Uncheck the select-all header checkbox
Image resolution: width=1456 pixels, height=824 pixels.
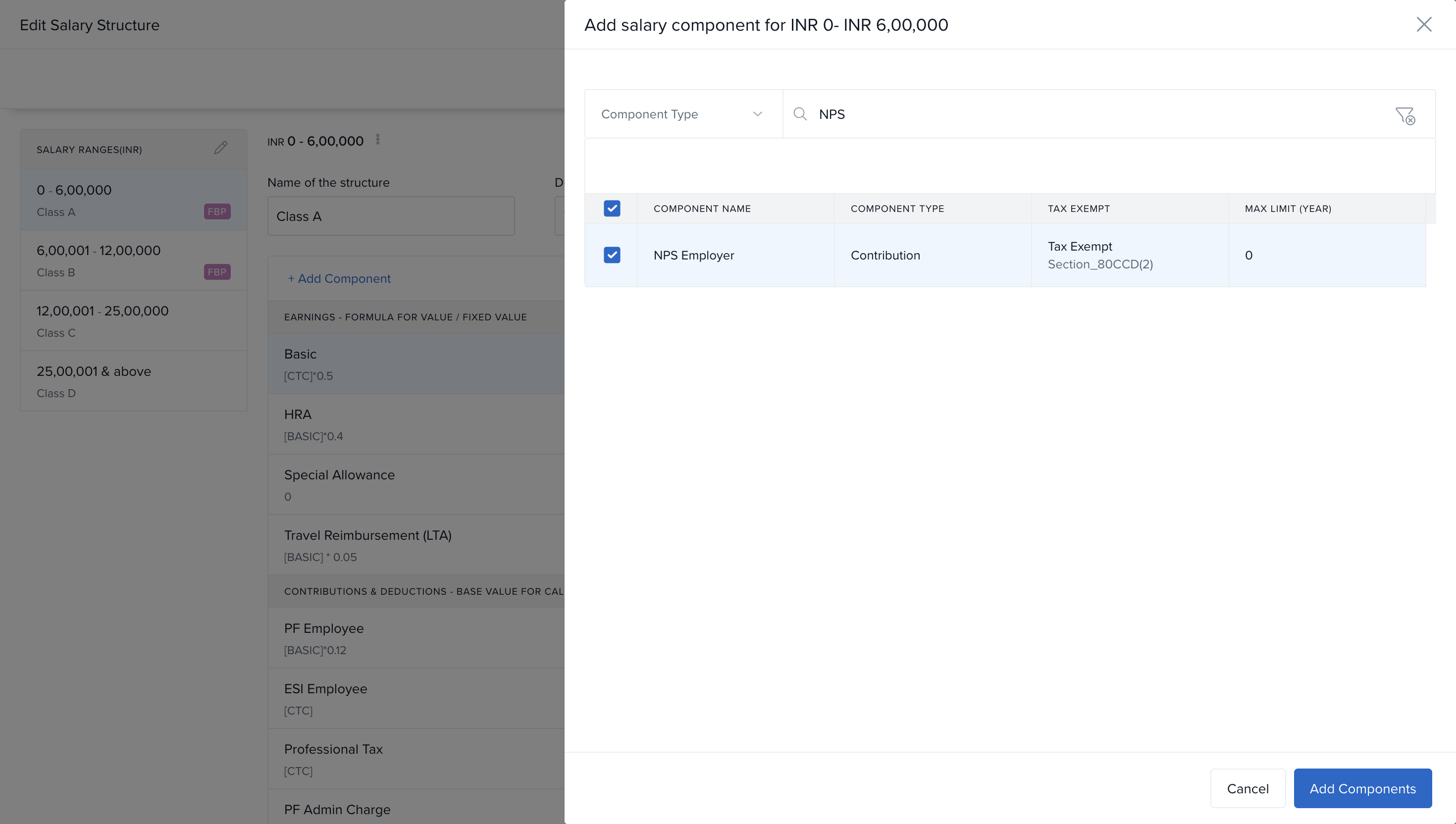point(612,209)
